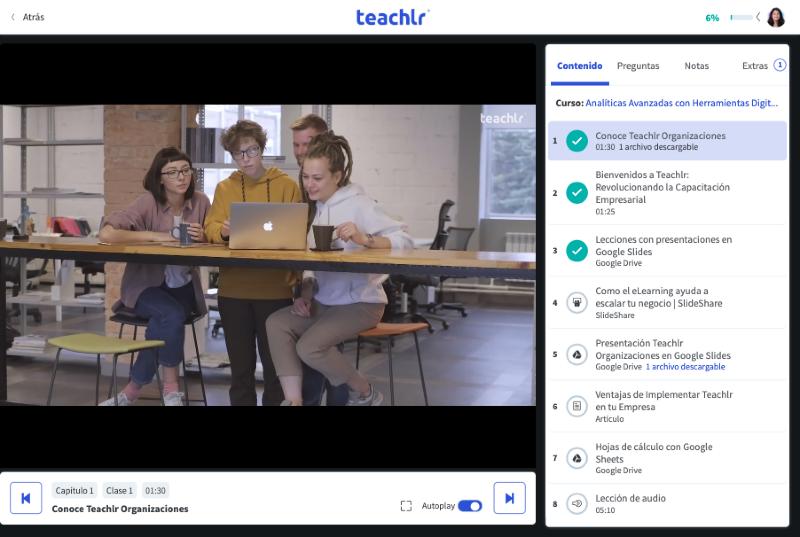Switch to the Preguntas tab
This screenshot has width=800, height=537.
638,66
